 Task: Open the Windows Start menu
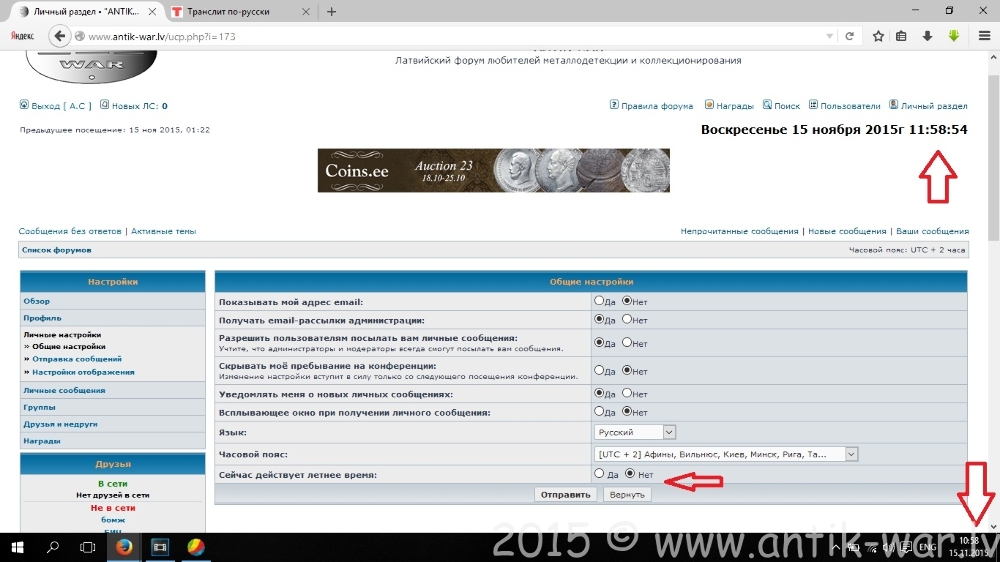click(x=17, y=547)
